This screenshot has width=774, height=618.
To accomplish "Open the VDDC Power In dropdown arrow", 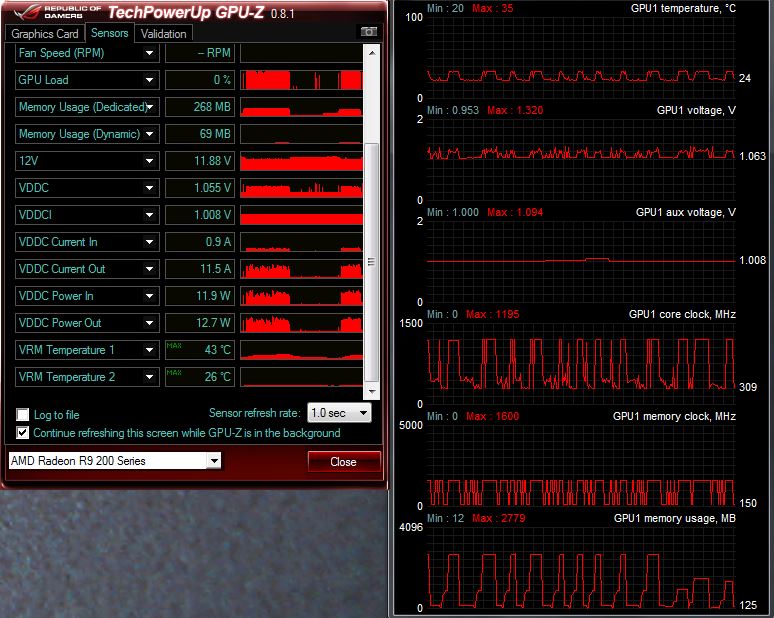I will pyautogui.click(x=149, y=296).
